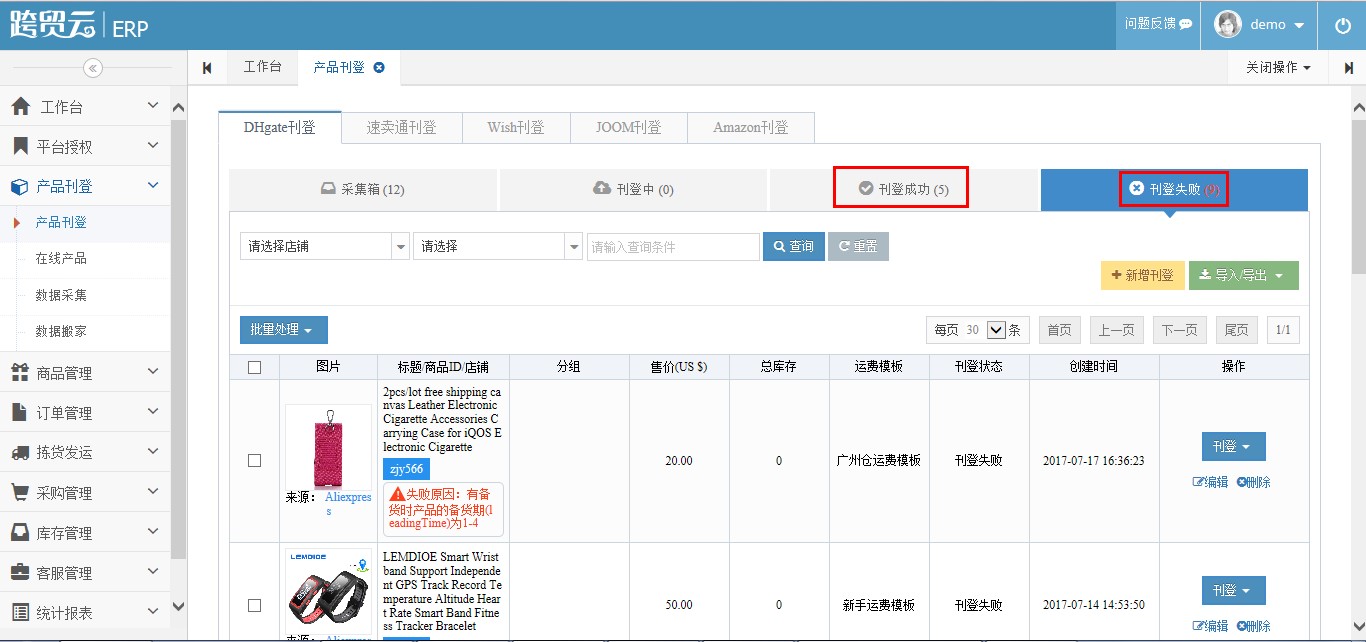The height and width of the screenshot is (642, 1366).
Task: Click the 问题反馈 feedback button
Action: (x=1158, y=25)
